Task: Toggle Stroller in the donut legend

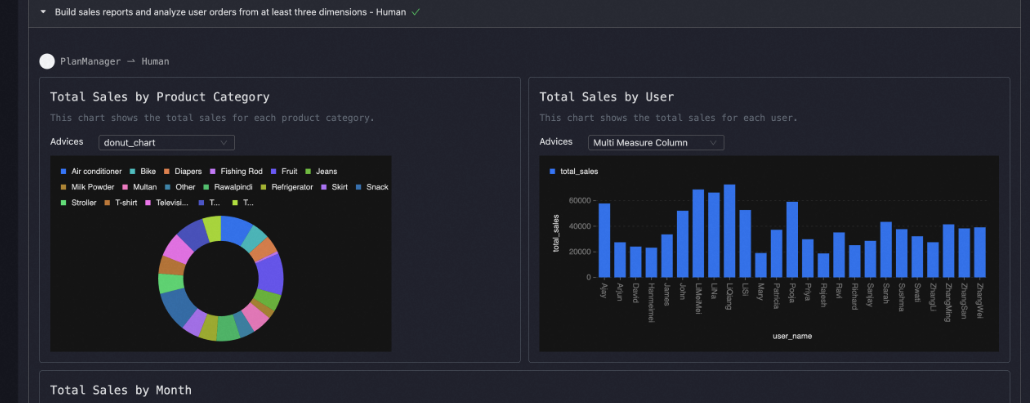Action: point(80,202)
